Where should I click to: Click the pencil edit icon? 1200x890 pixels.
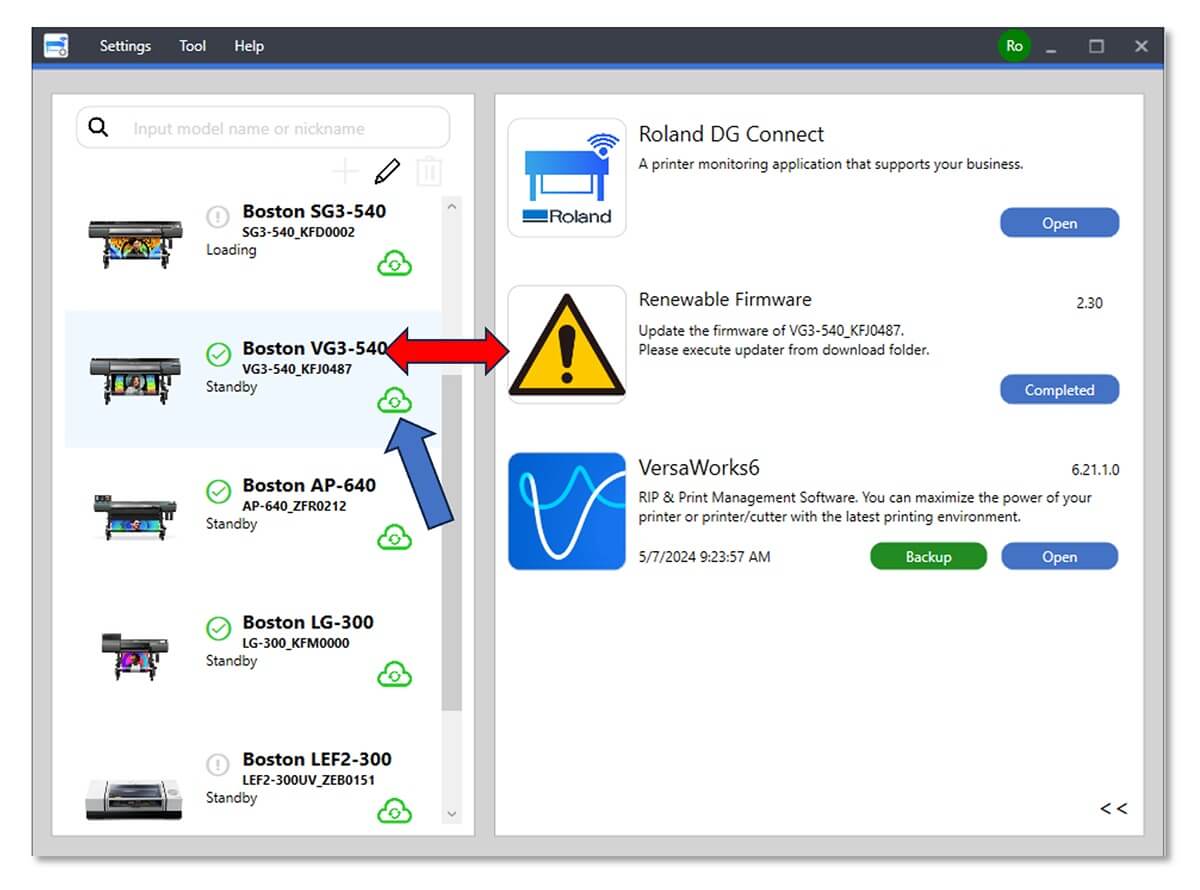point(387,172)
